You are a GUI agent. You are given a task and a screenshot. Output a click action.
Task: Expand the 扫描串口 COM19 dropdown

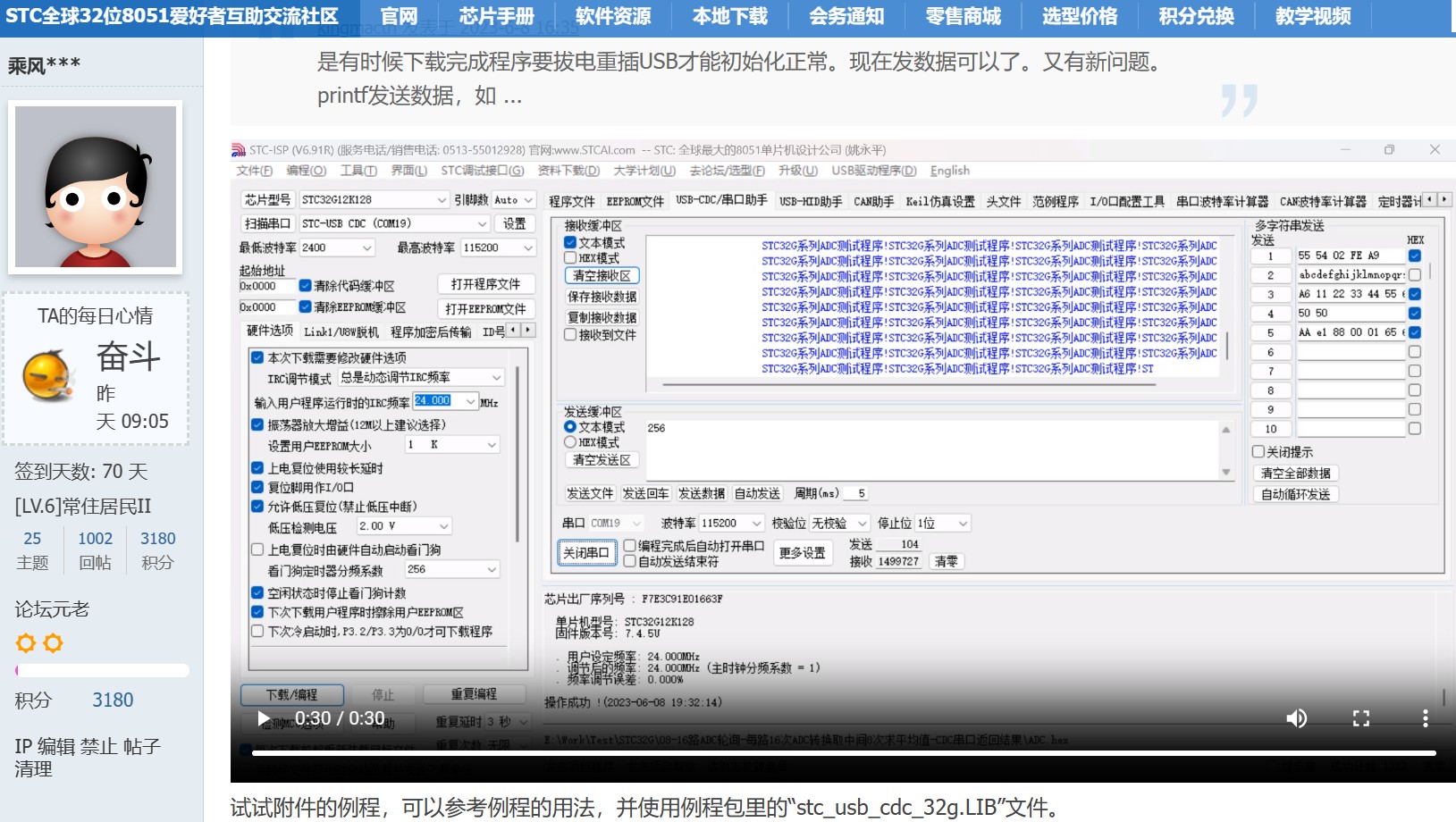pyautogui.click(x=482, y=223)
